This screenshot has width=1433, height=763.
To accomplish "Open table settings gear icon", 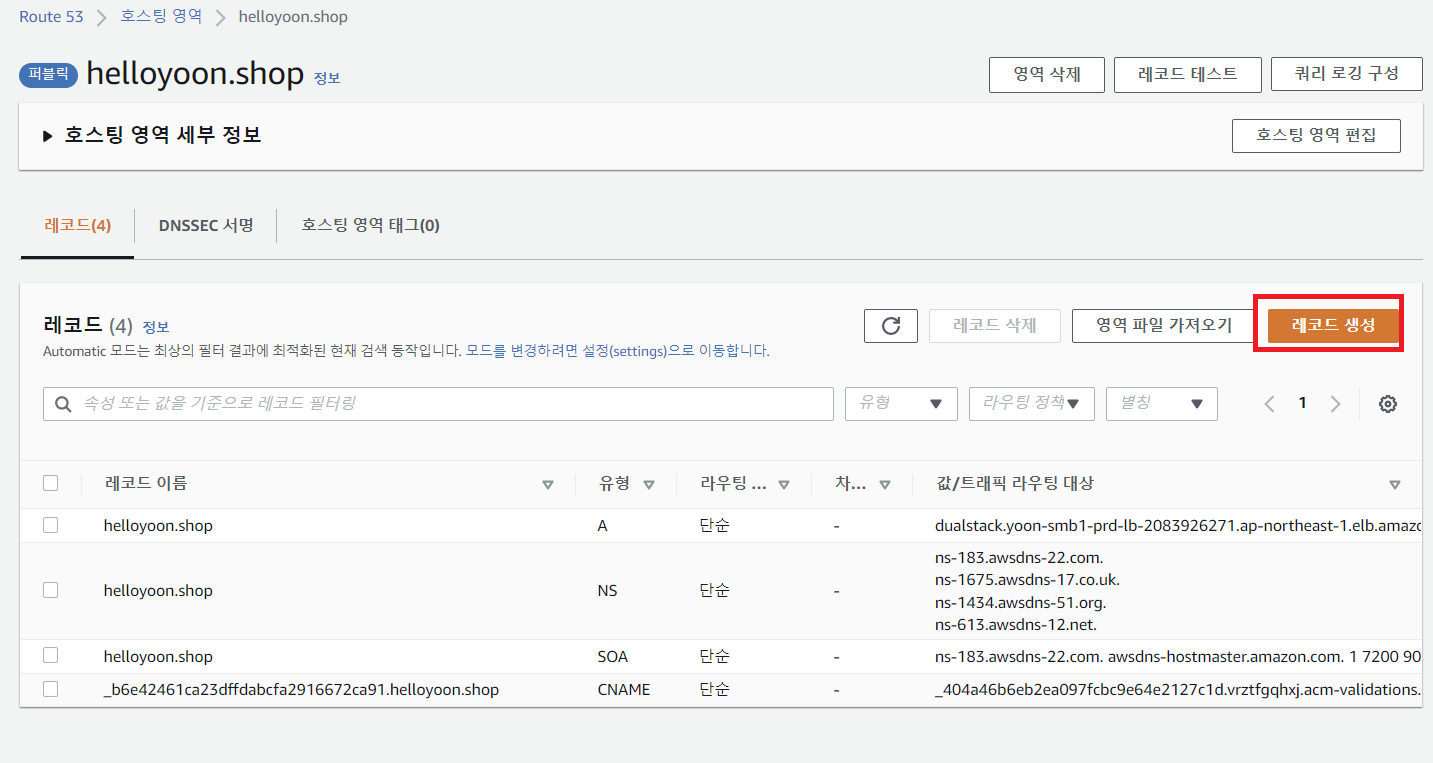I will [1388, 404].
